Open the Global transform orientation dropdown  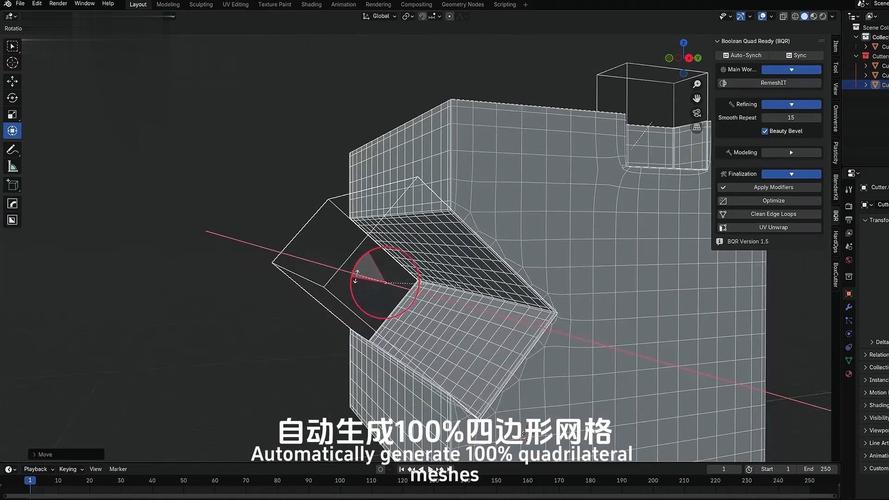click(380, 16)
